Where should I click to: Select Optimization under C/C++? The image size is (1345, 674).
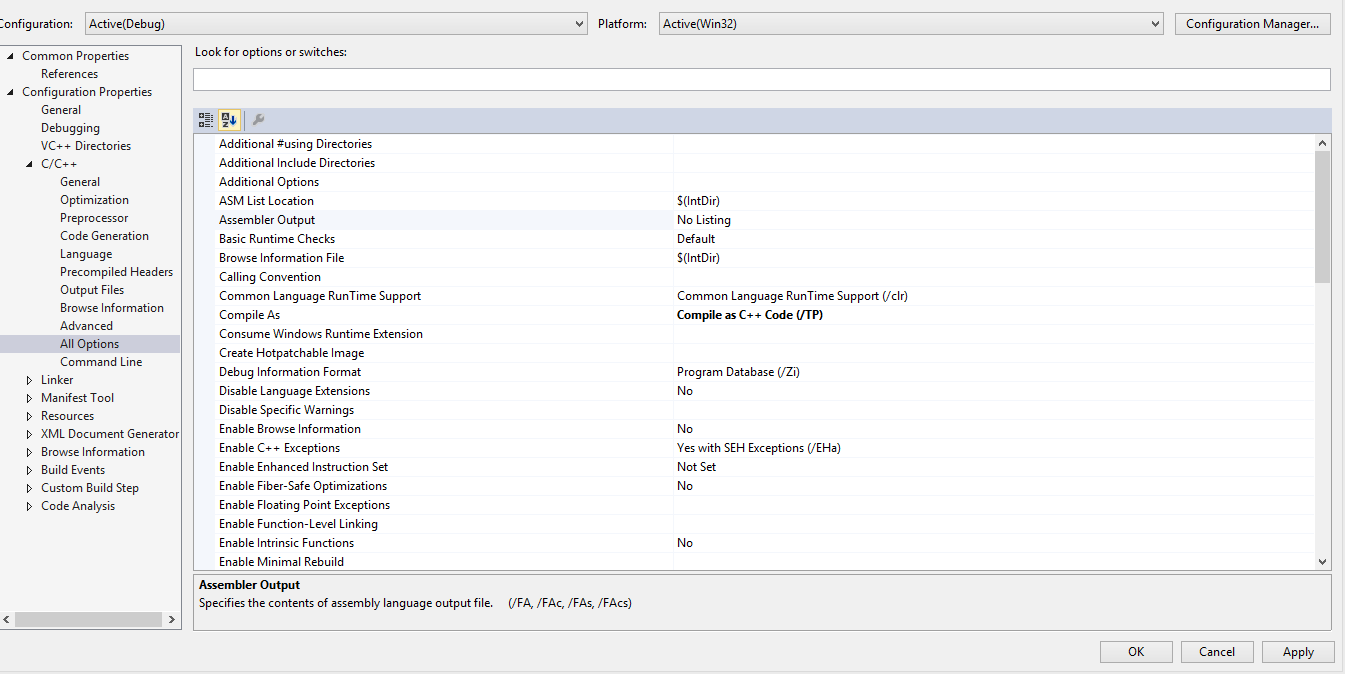pos(94,200)
